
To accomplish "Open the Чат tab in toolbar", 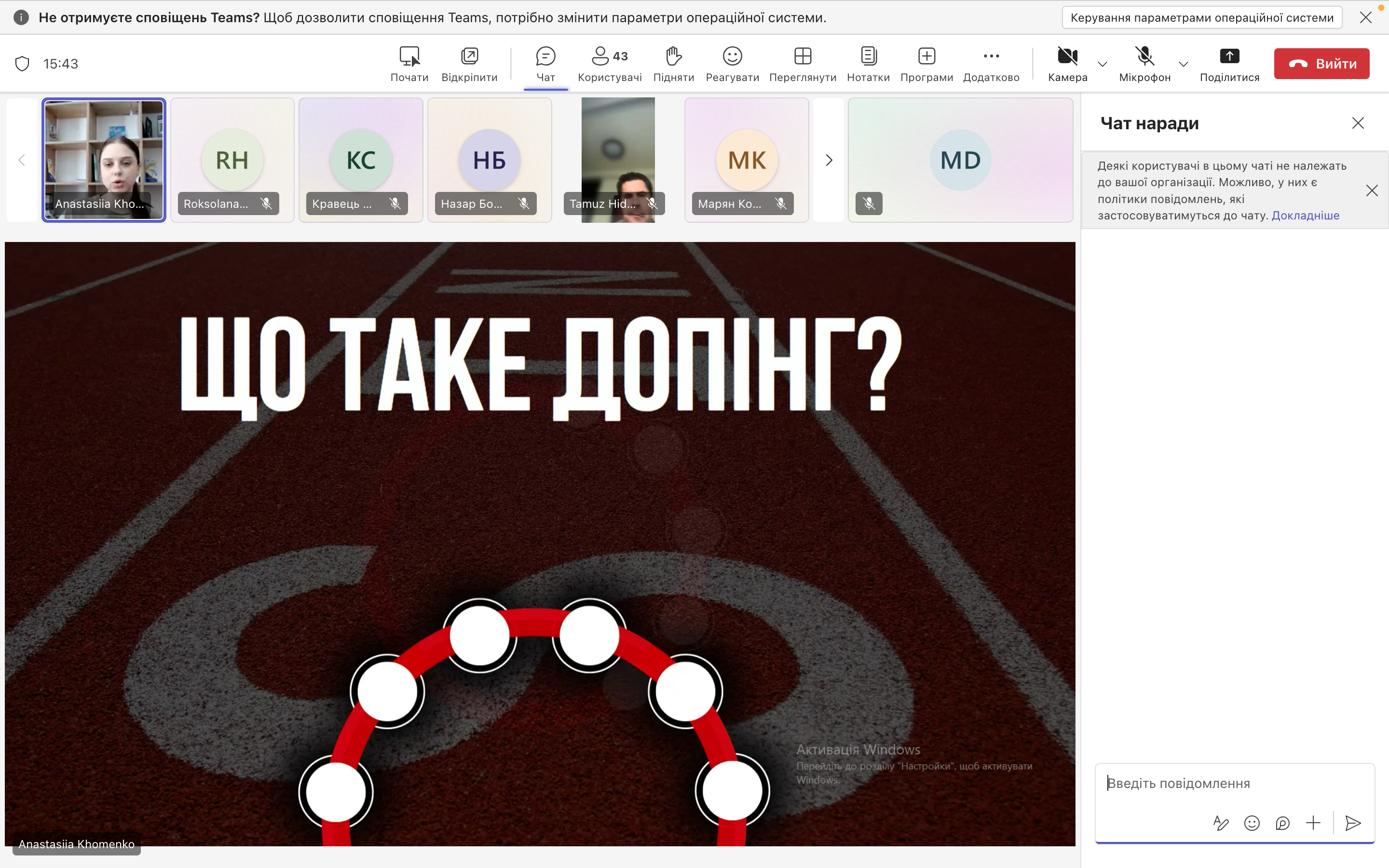I will tap(545, 64).
